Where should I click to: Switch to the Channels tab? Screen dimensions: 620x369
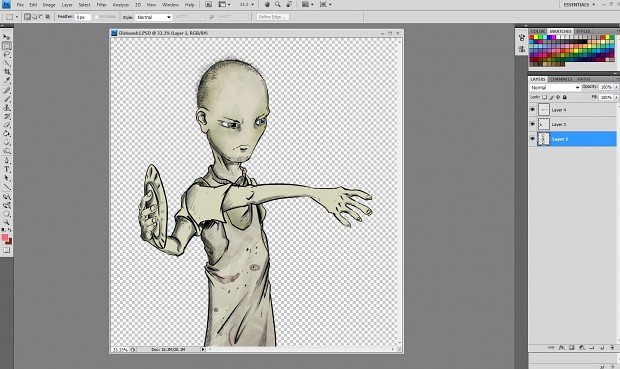pos(561,79)
